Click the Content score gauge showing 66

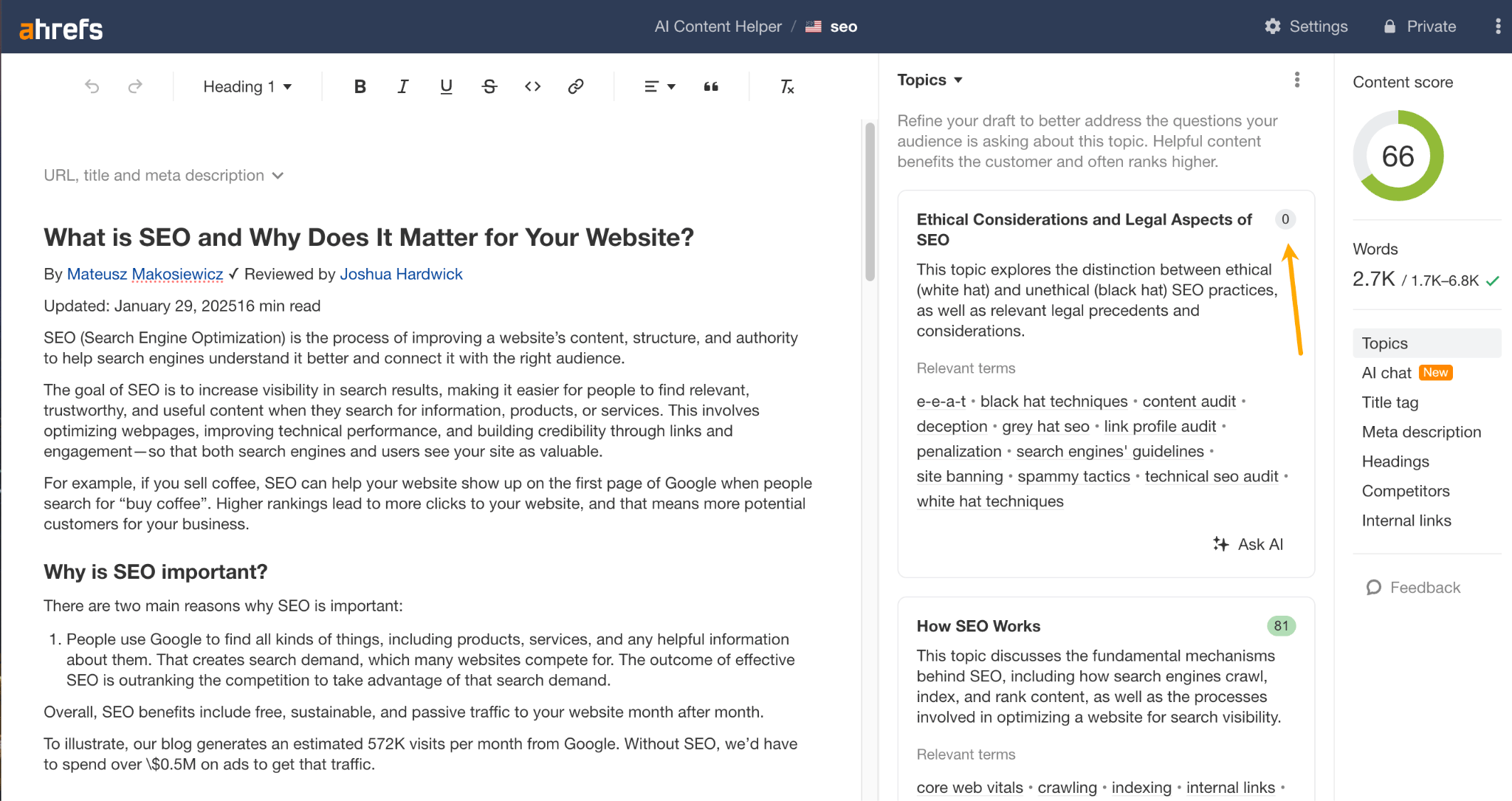1398,156
